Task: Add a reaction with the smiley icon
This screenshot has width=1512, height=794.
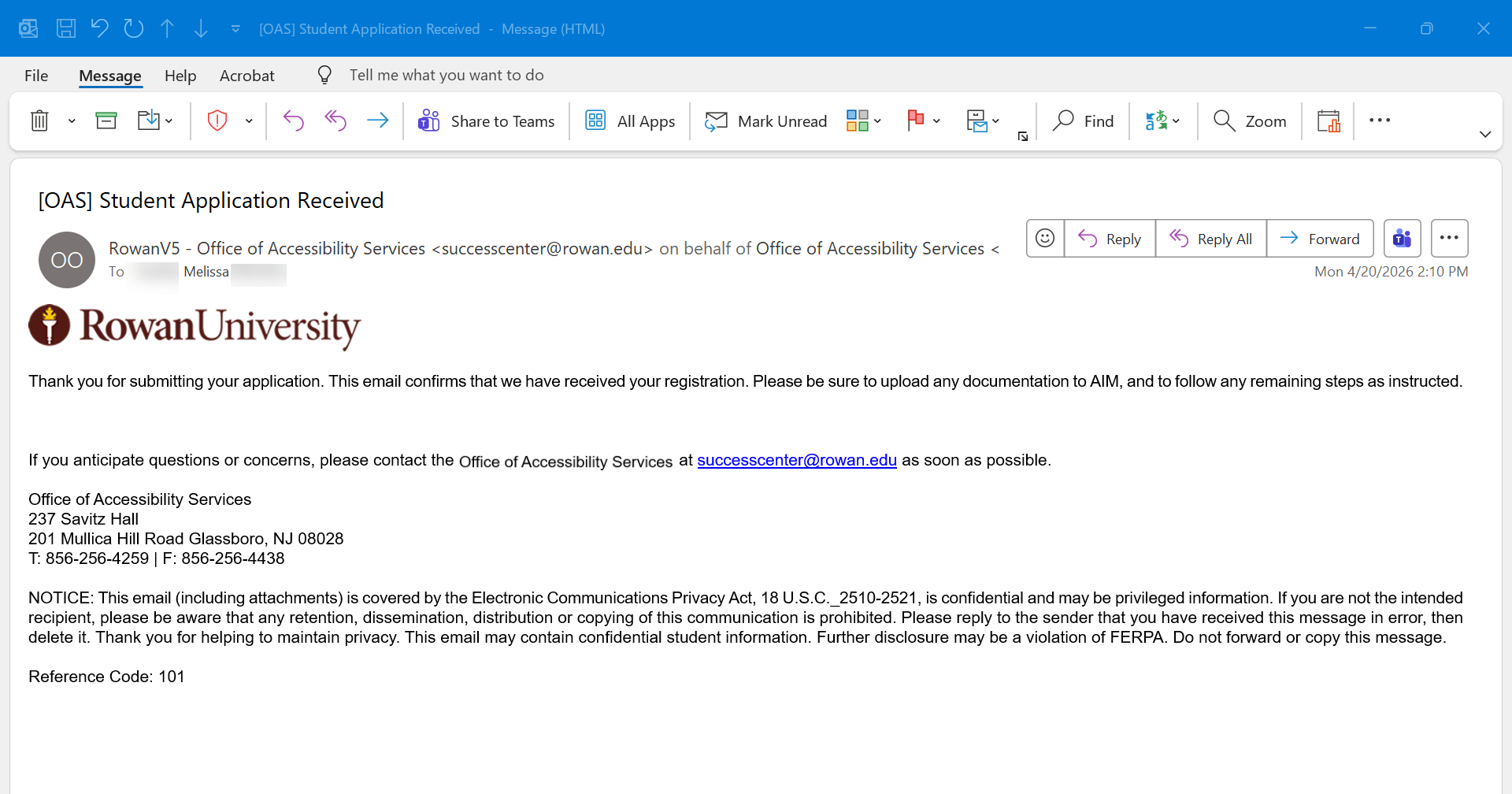Action: (x=1045, y=238)
